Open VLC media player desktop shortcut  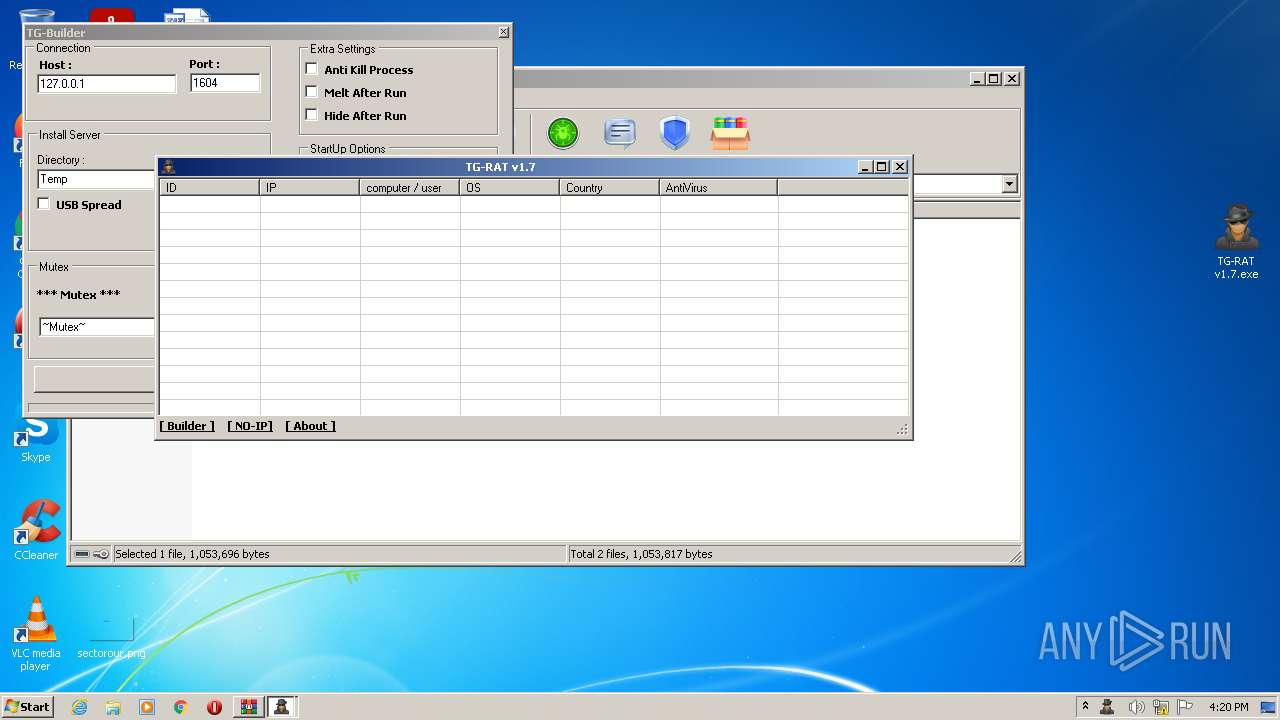[x=36, y=634]
